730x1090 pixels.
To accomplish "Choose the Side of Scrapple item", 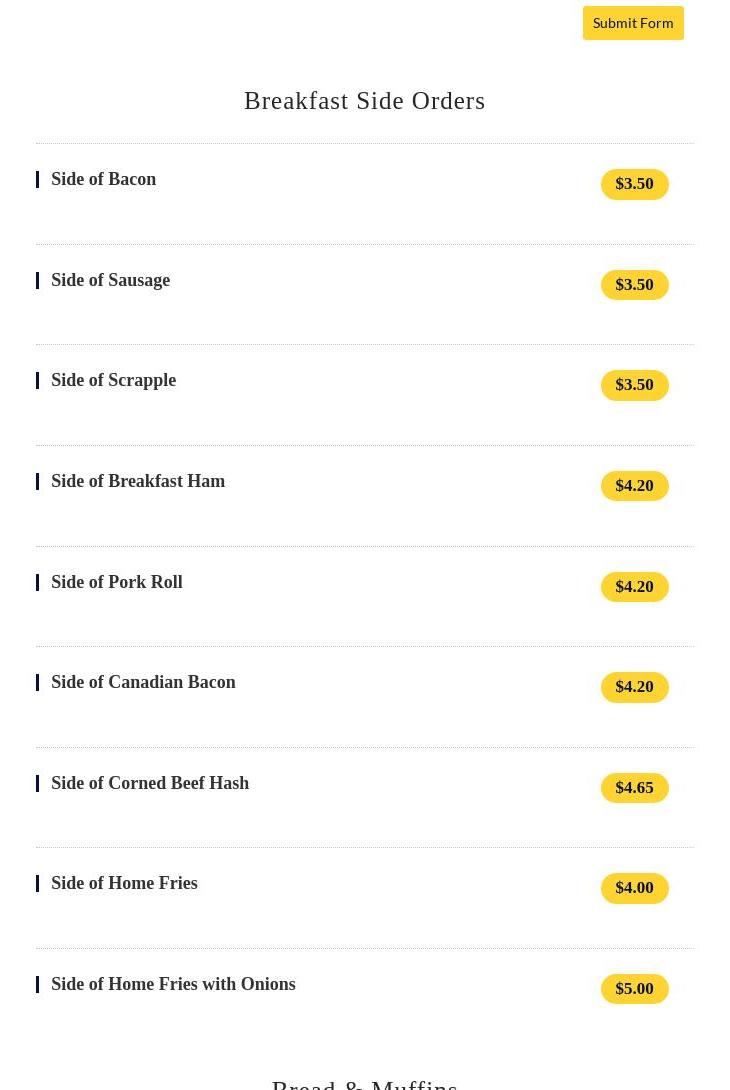I will click(x=114, y=381).
